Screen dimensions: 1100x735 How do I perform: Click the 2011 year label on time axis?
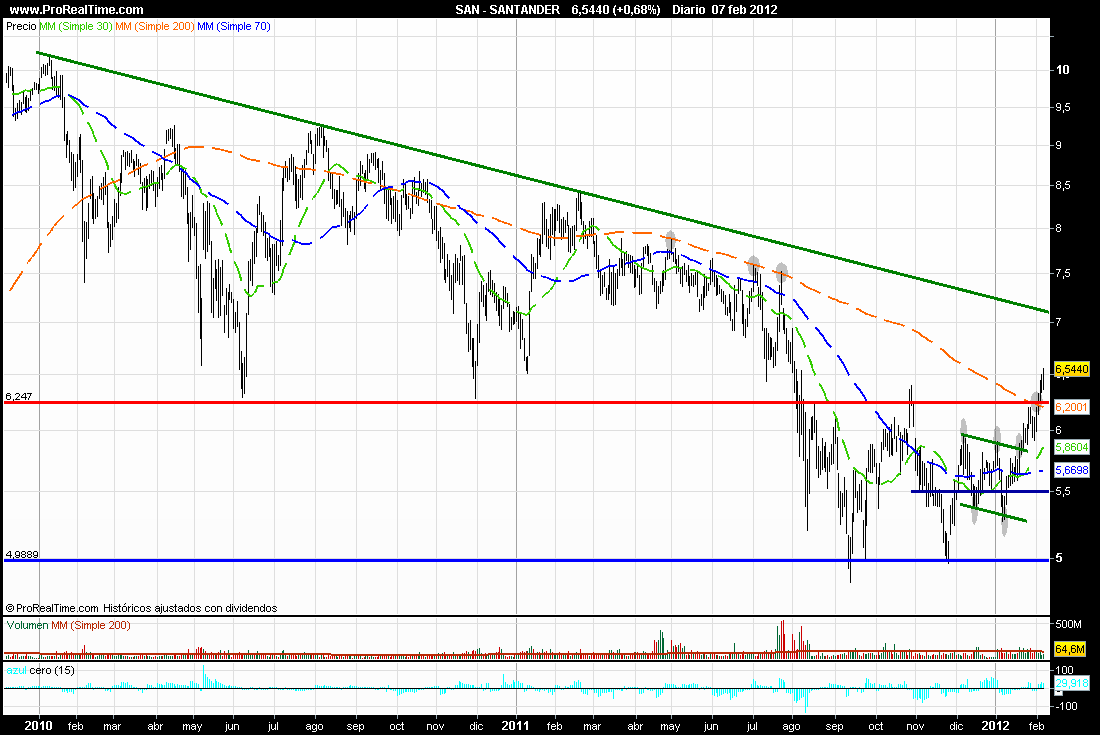tap(516, 726)
